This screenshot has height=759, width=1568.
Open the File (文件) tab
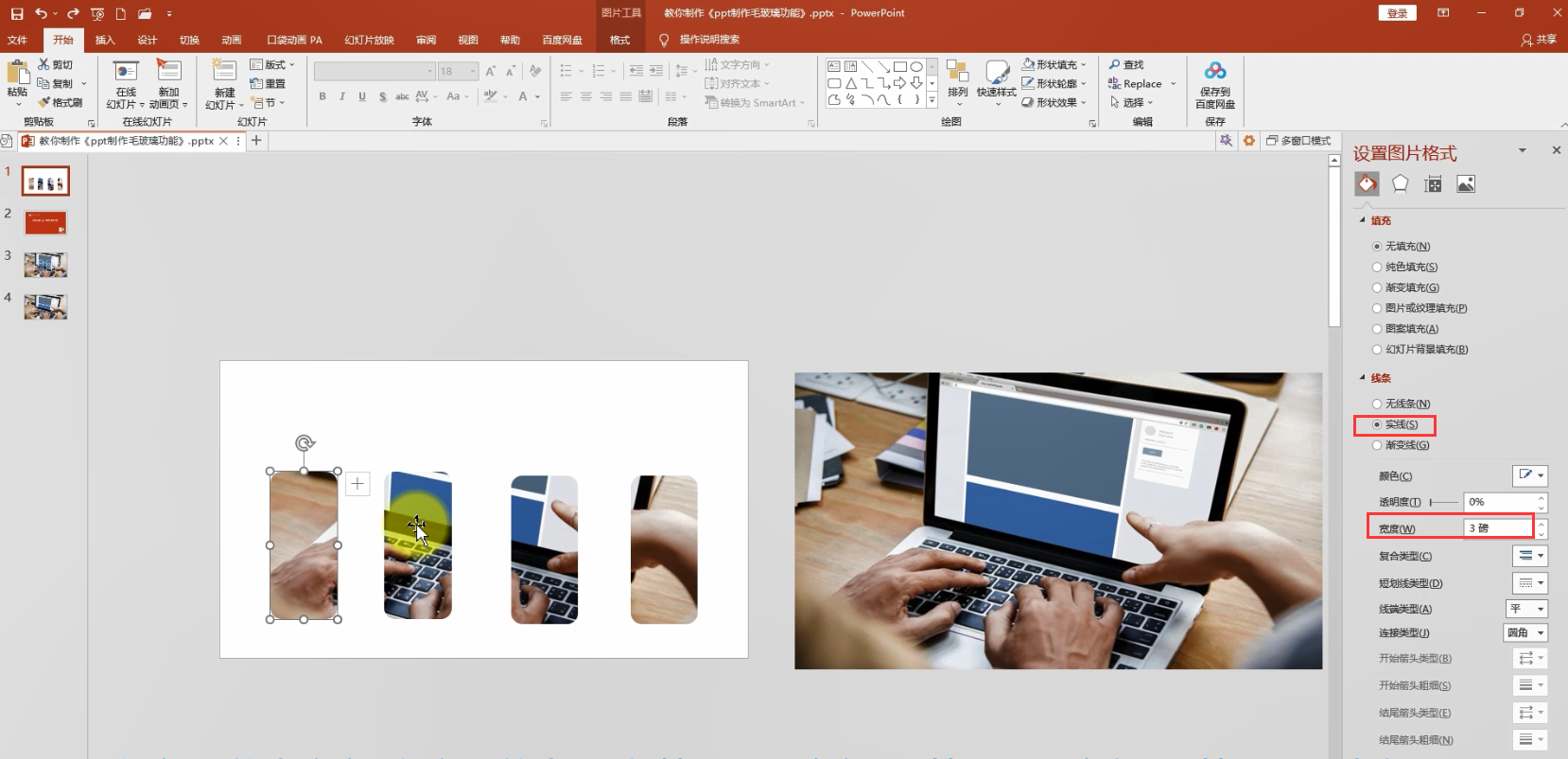pos(17,40)
